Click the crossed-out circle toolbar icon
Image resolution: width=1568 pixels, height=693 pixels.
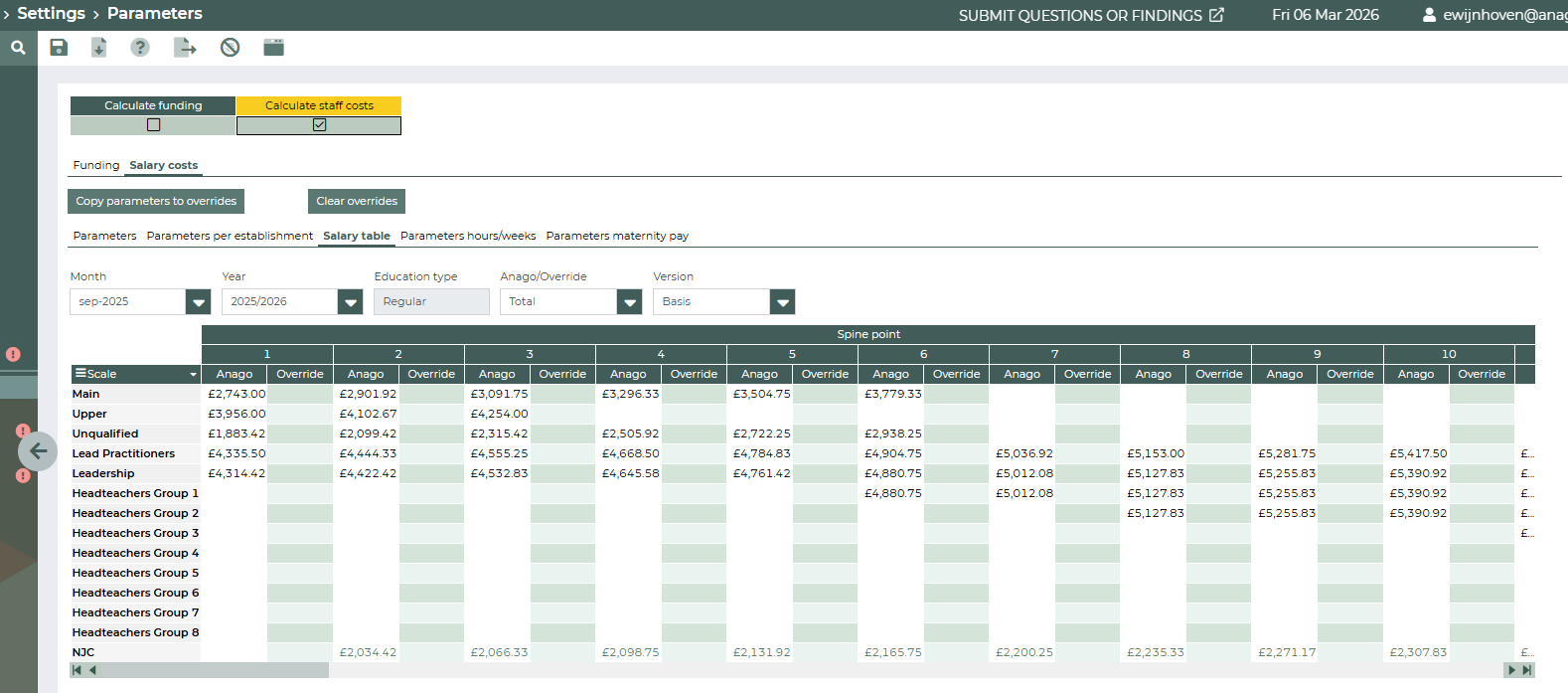click(230, 48)
